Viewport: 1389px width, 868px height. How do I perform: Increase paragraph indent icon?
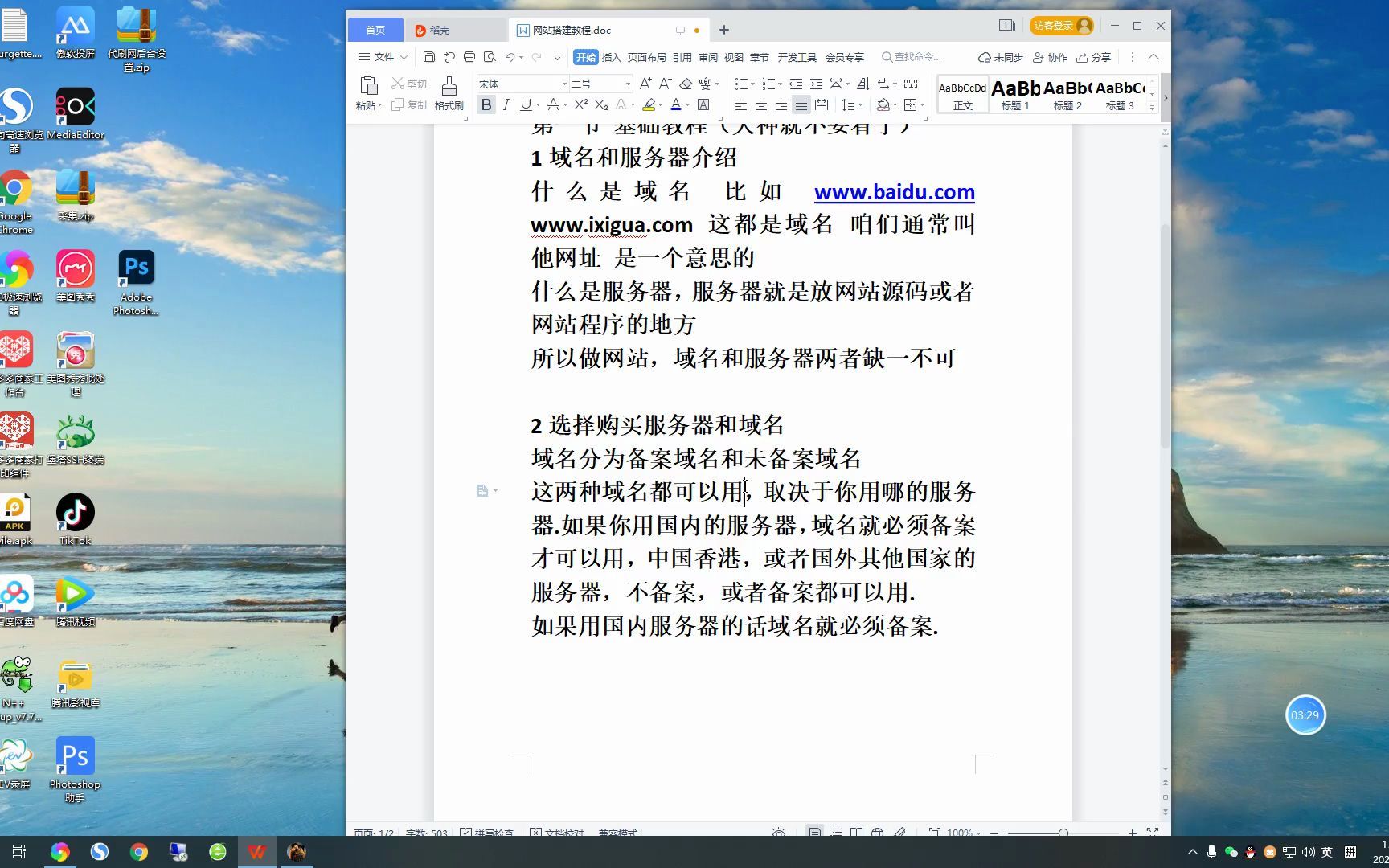point(816,84)
